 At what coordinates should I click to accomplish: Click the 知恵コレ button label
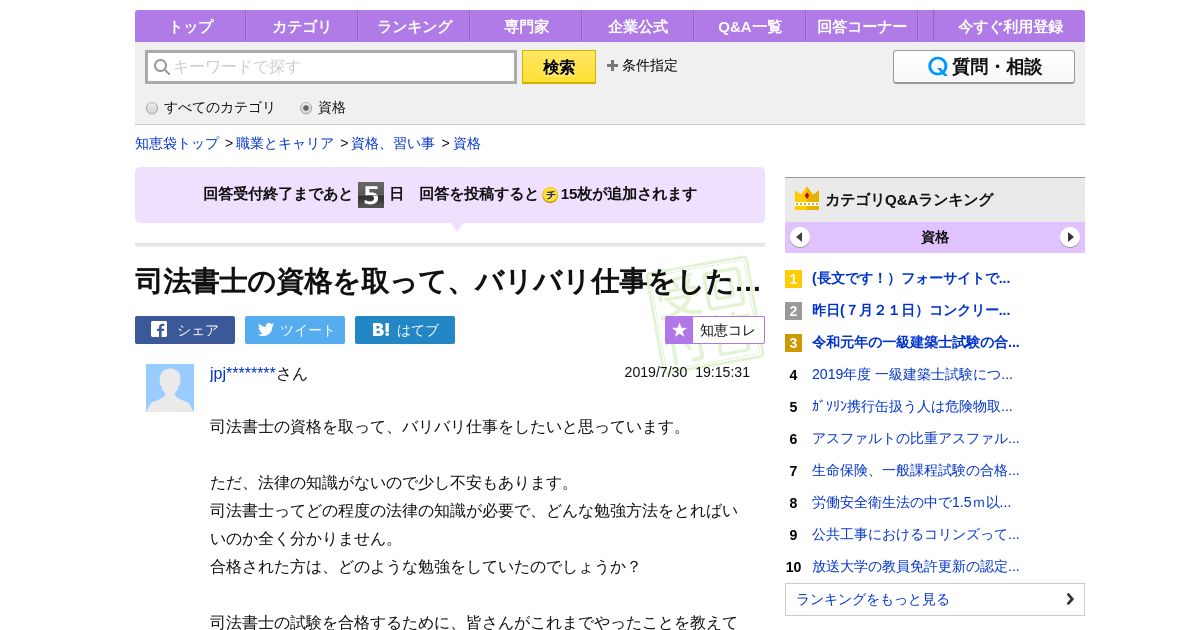[x=728, y=330]
